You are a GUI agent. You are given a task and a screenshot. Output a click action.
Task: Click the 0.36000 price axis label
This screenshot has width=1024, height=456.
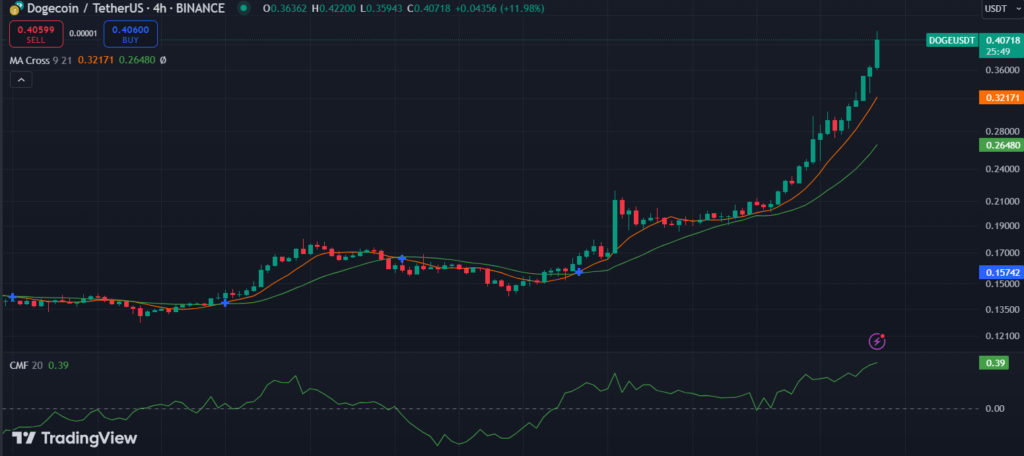click(1002, 70)
